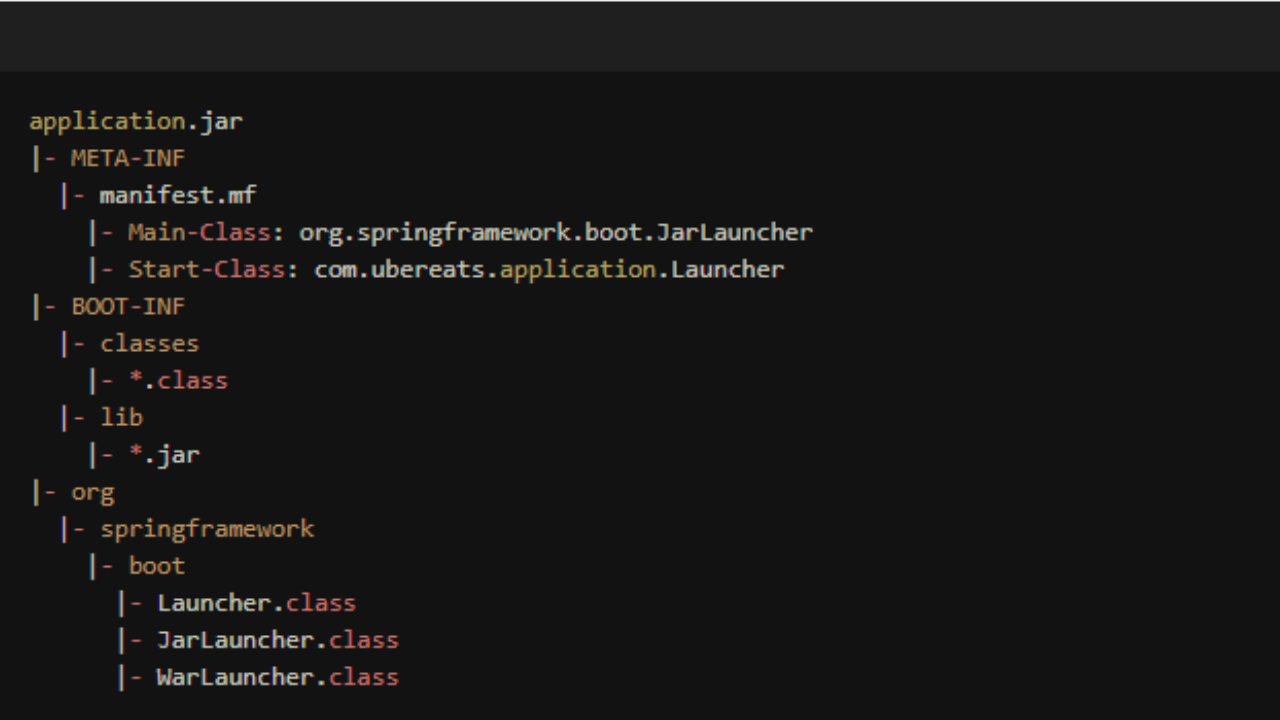Image resolution: width=1280 pixels, height=720 pixels.
Task: Select the Start-Class manifest attribute line
Action: (x=206, y=269)
